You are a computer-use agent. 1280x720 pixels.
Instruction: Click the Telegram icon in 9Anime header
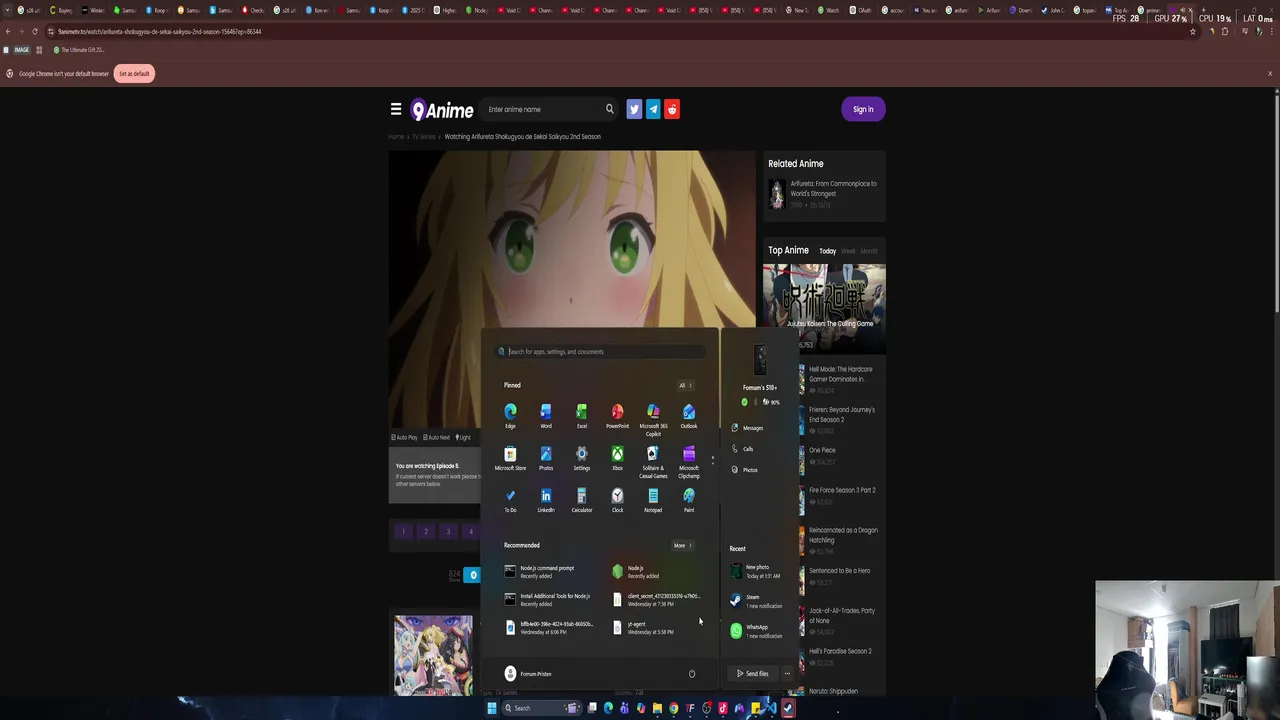coord(653,109)
